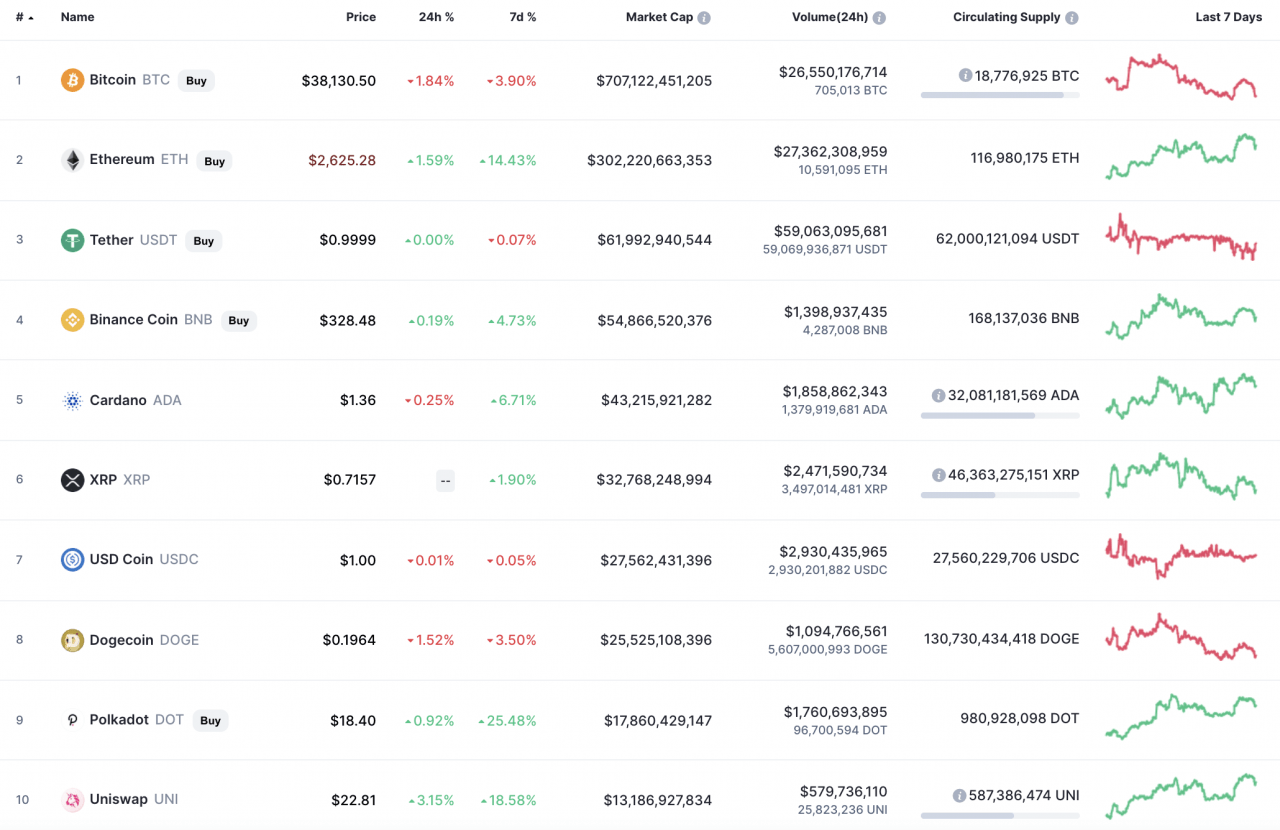
Task: Click Dogecoin supply 130,730,434,418 DOGE
Action: pyautogui.click(x=1002, y=638)
